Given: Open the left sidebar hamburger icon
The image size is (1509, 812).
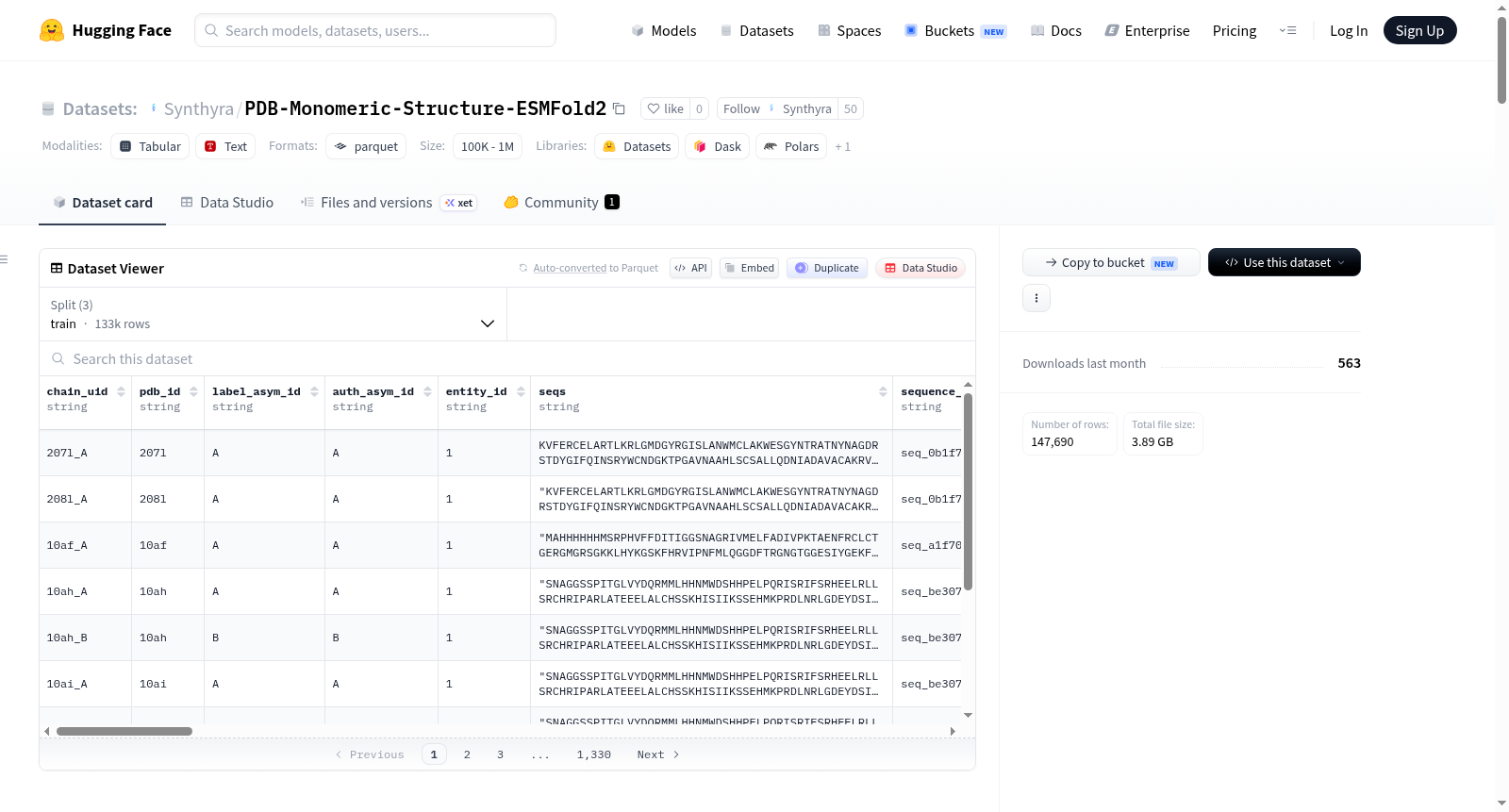Looking at the screenshot, I should click(x=4, y=259).
